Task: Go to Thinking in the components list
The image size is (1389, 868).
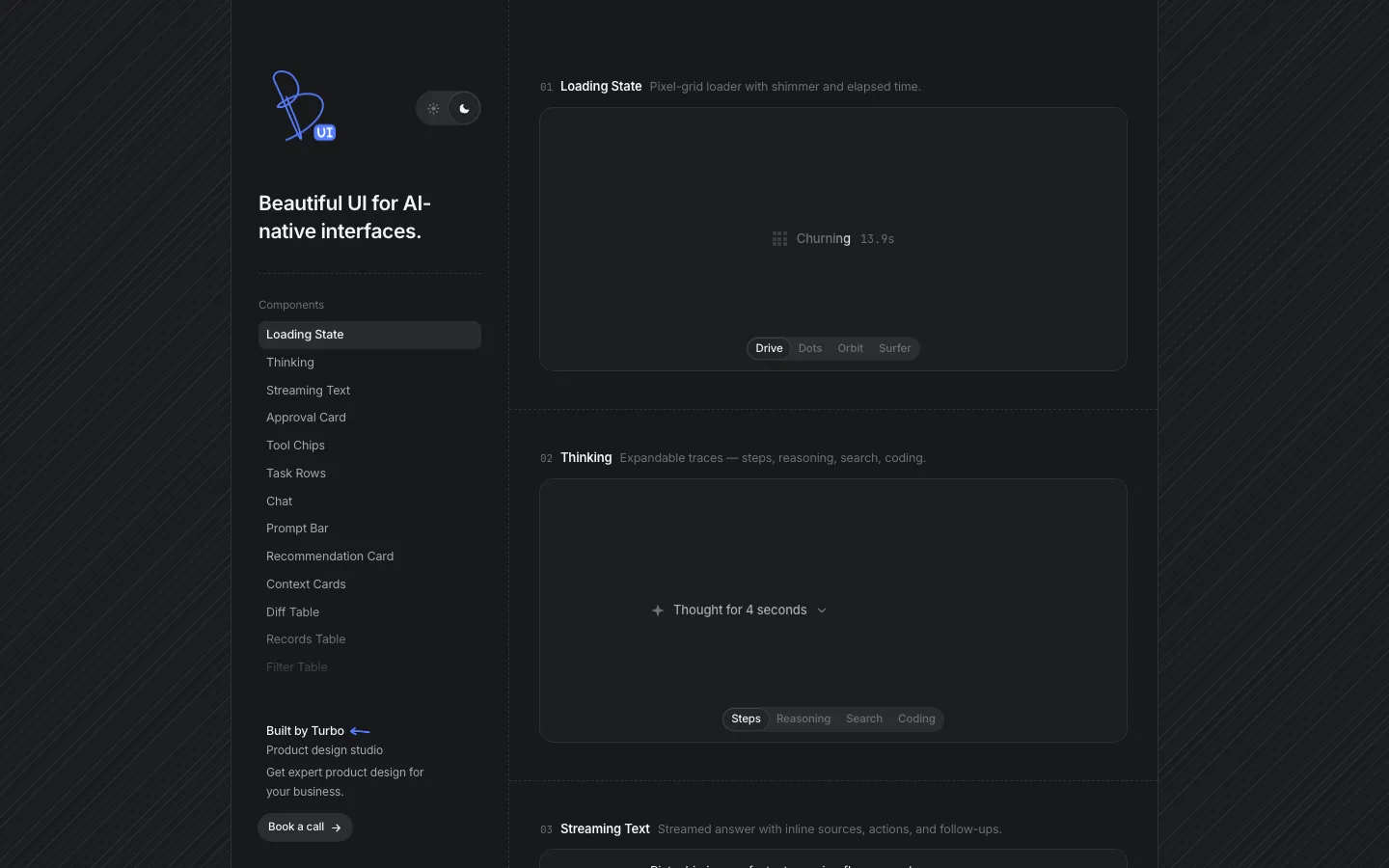Action: pos(369,363)
